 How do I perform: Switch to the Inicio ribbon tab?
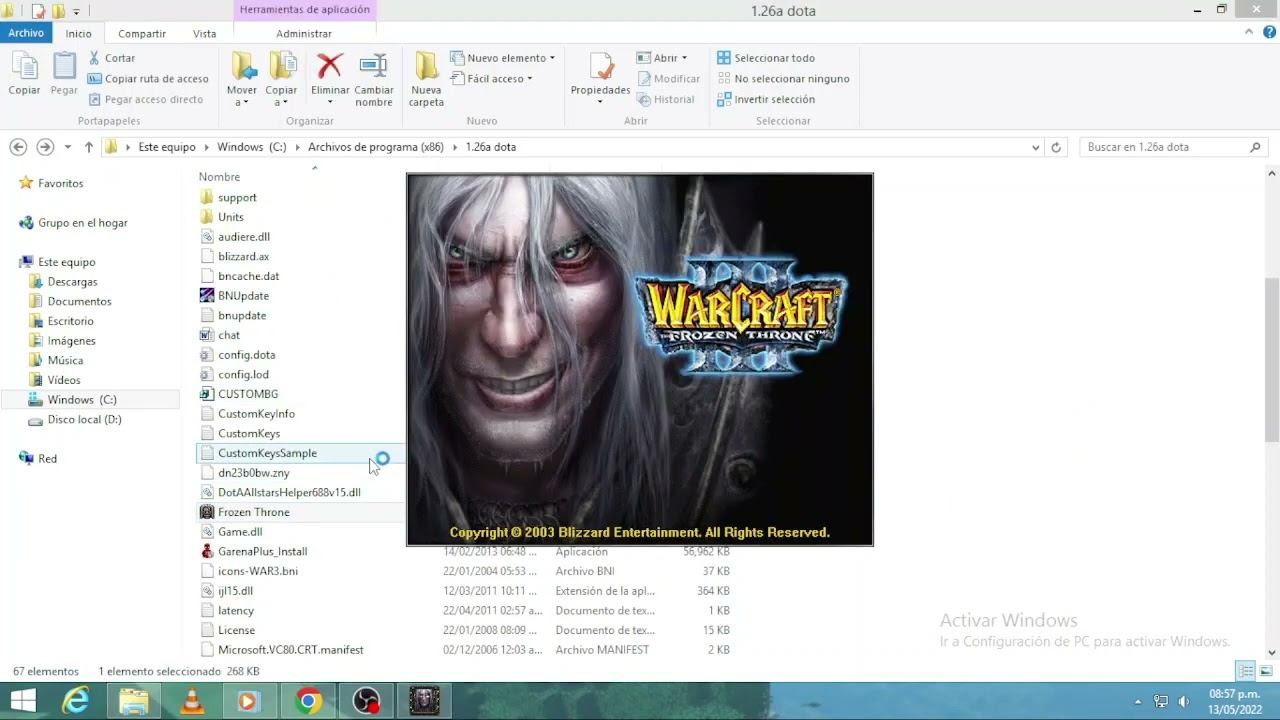tap(78, 33)
